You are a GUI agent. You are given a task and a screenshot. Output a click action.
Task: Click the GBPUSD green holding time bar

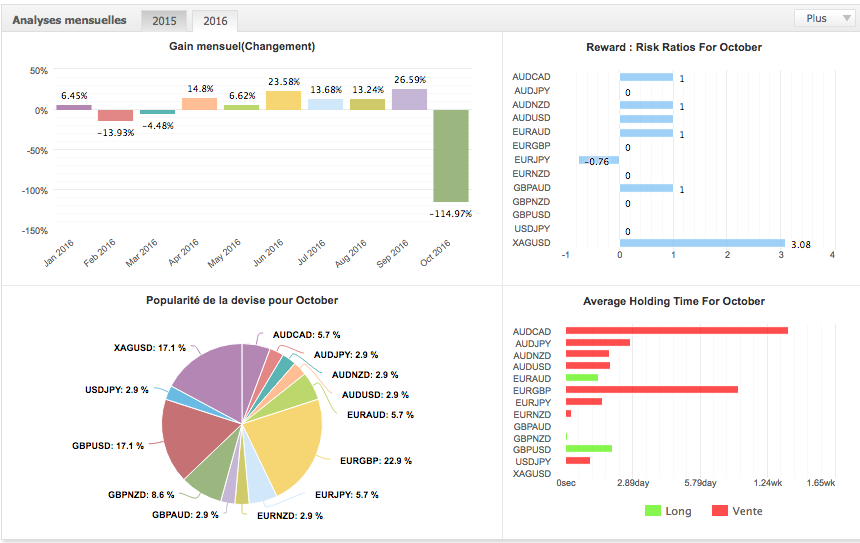pos(589,449)
